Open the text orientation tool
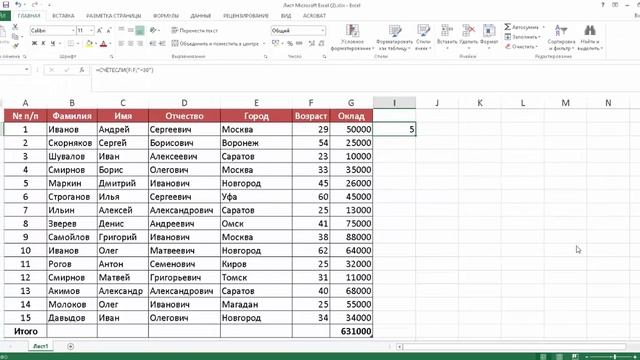This screenshot has height=360, width=640. coord(153,30)
